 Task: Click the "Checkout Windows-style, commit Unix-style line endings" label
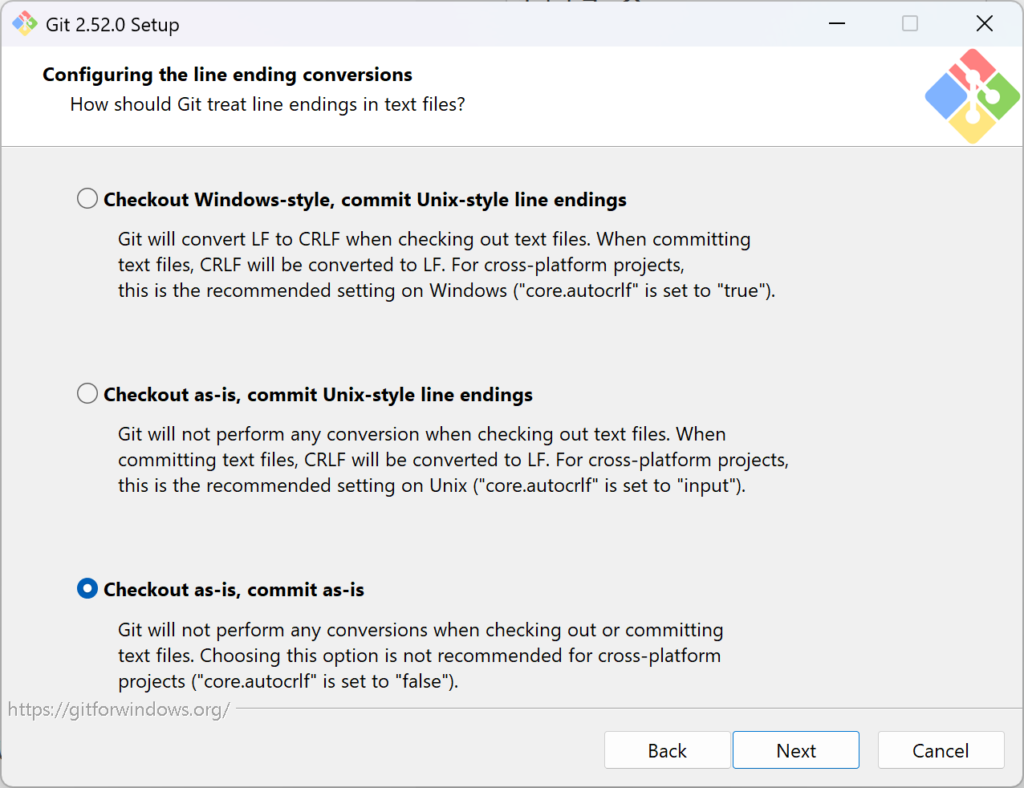point(365,200)
